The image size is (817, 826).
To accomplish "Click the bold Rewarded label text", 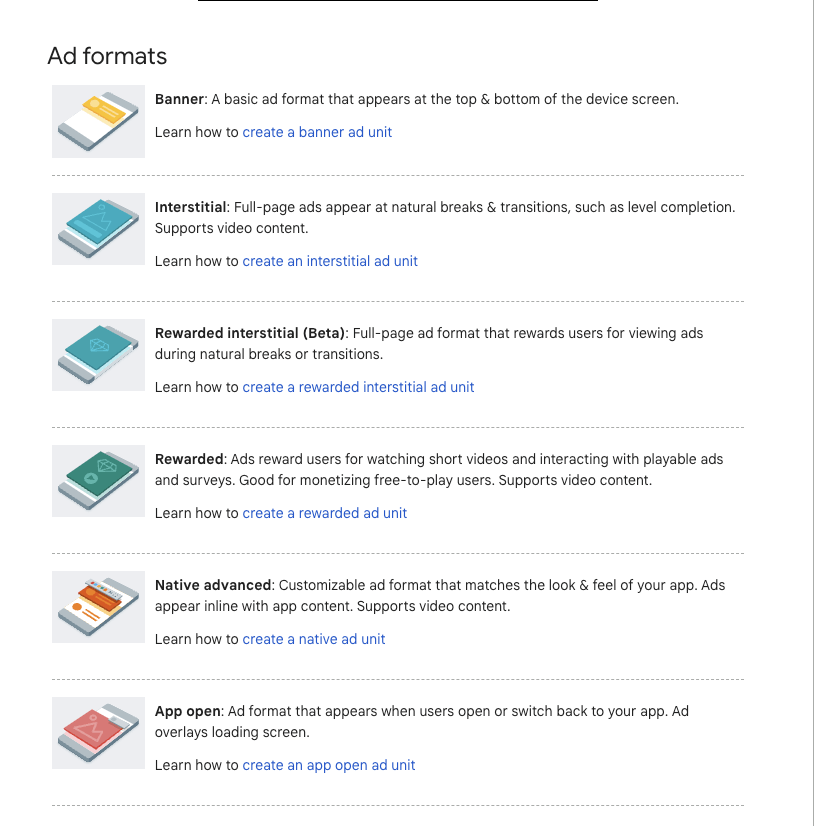I will coord(188,459).
